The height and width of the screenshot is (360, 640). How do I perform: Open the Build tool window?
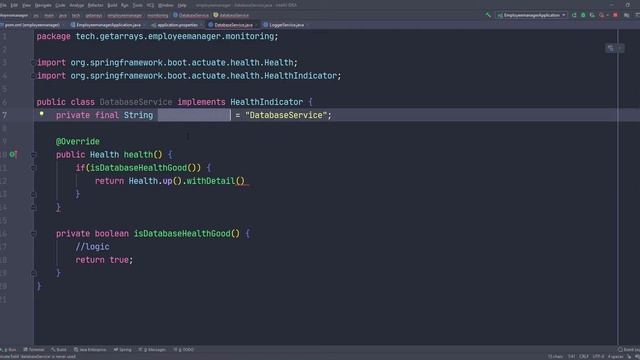[59, 350]
